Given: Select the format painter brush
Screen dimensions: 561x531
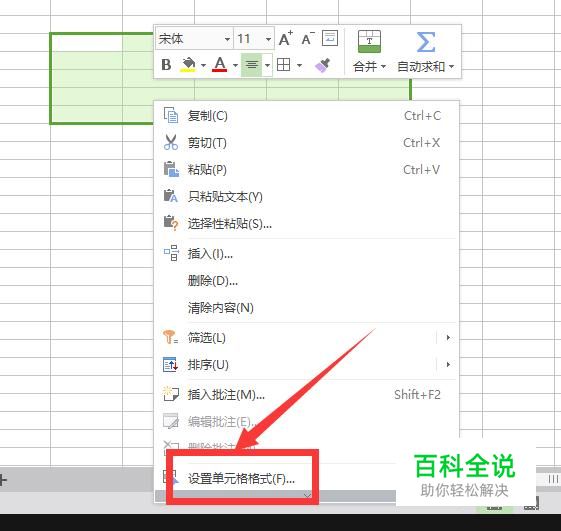Looking at the screenshot, I should point(322,65).
